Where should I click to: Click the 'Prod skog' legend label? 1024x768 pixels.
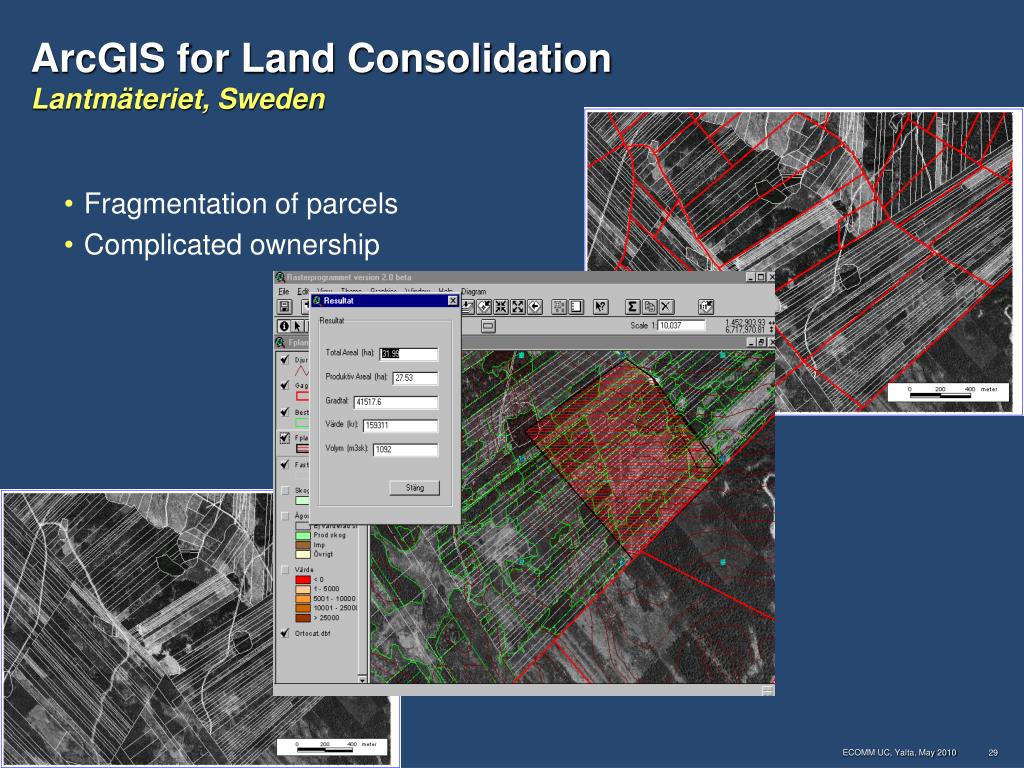tap(330, 536)
